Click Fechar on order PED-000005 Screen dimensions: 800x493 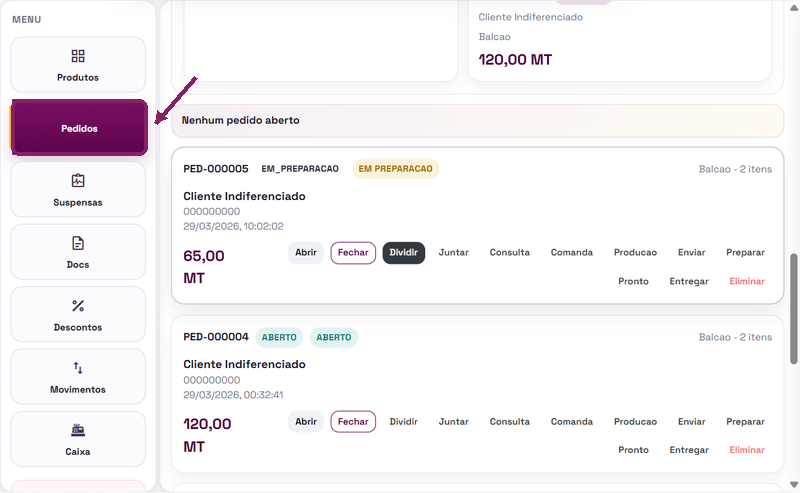tap(353, 253)
